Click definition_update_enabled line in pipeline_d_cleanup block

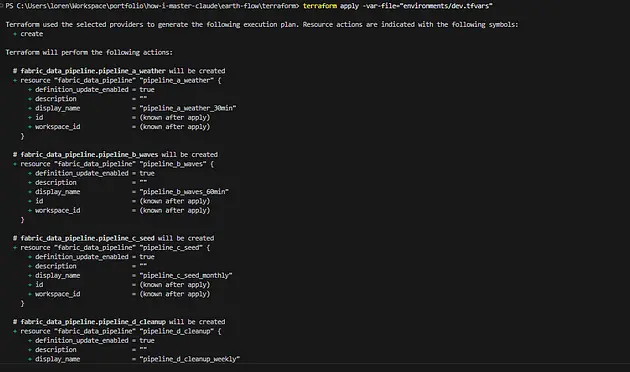click(x=91, y=340)
